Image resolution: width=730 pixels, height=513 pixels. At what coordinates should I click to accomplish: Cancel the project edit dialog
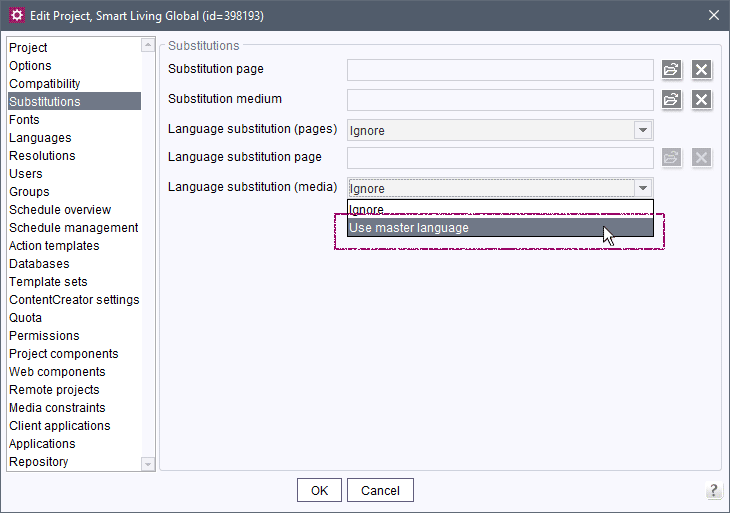(380, 490)
